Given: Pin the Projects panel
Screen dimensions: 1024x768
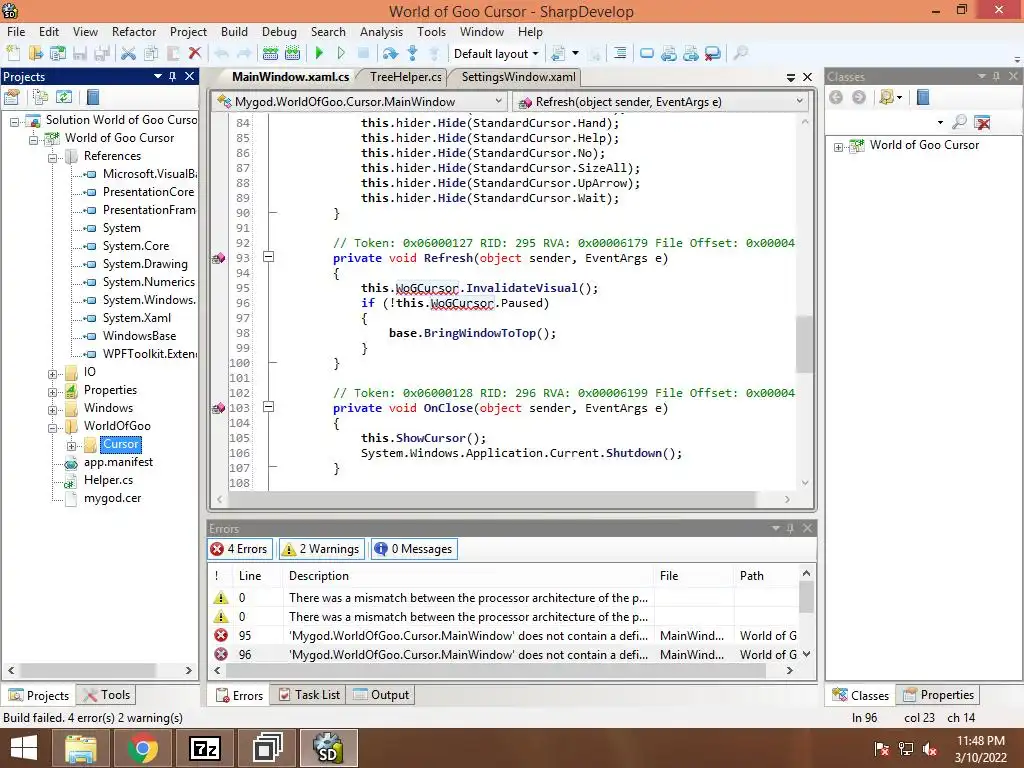Looking at the screenshot, I should point(172,76).
